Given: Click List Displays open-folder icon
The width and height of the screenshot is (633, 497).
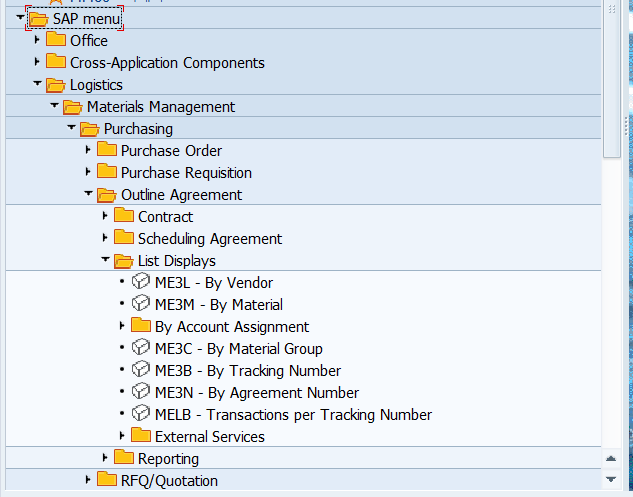Looking at the screenshot, I should point(124,261).
